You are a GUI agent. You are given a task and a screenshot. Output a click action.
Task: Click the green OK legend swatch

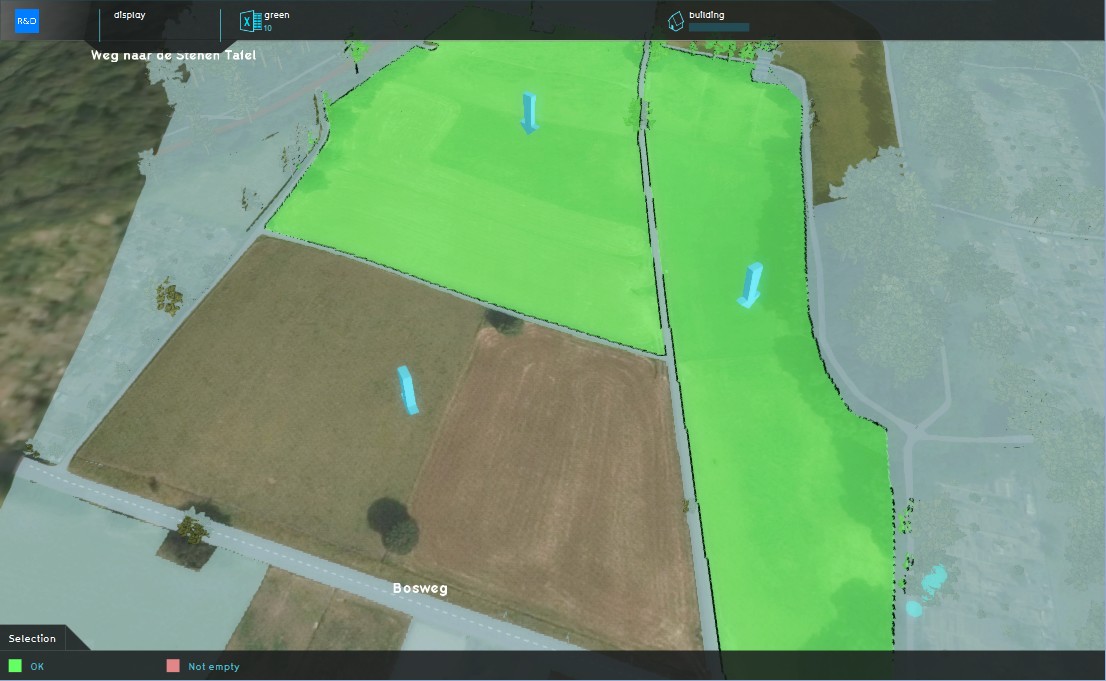click(15, 666)
